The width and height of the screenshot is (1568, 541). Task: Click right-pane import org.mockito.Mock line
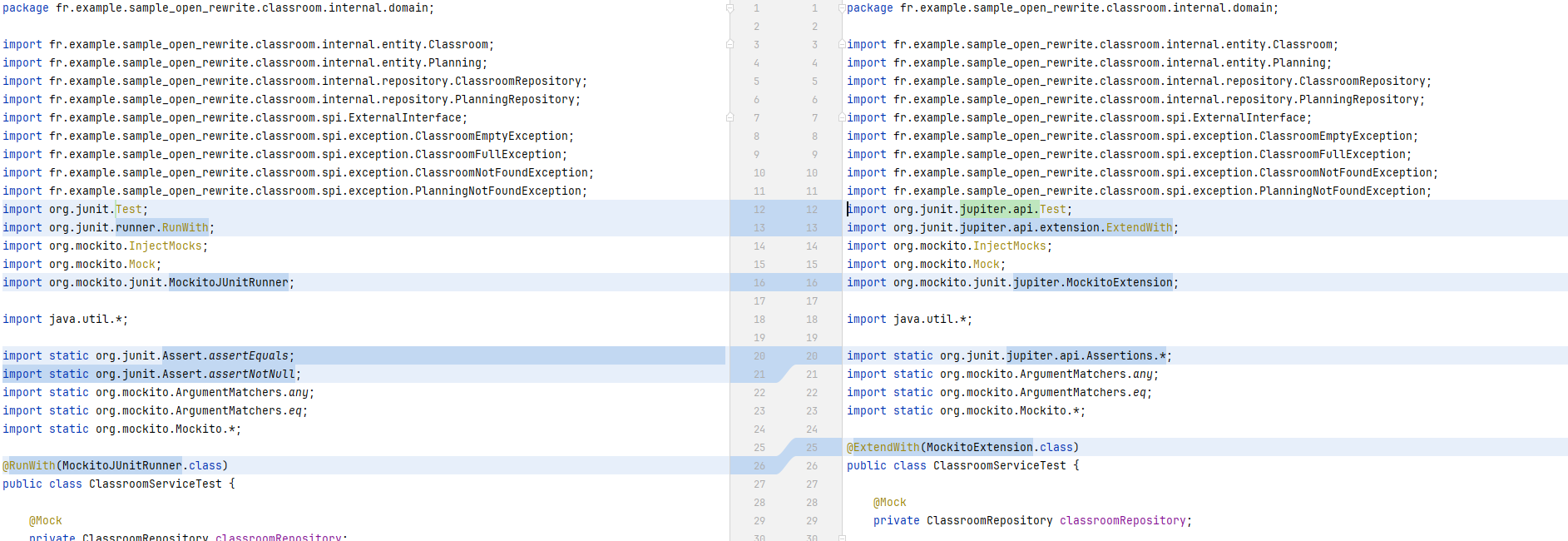926,265
